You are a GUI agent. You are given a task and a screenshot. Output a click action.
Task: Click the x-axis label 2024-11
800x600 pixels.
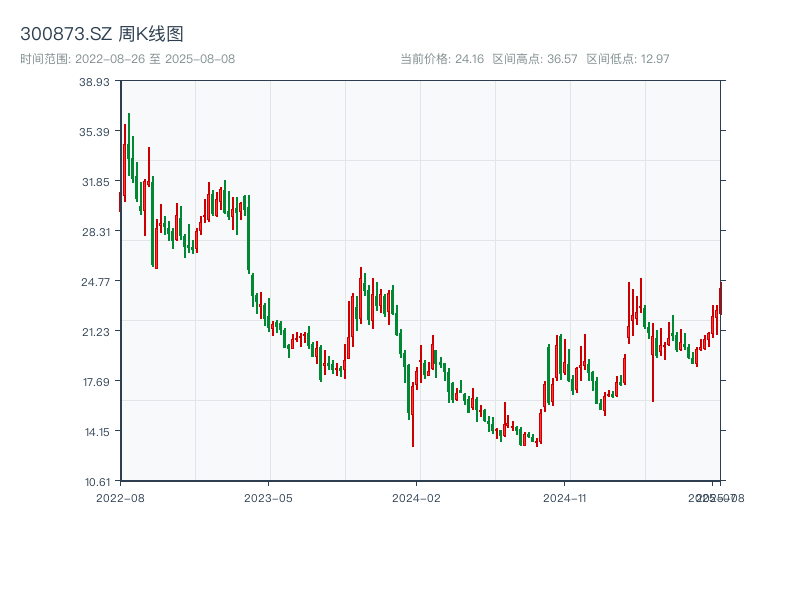[x=564, y=498]
